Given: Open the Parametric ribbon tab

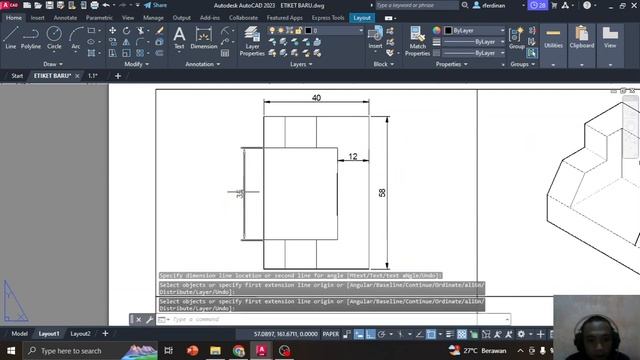Looking at the screenshot, I should 99,18.
